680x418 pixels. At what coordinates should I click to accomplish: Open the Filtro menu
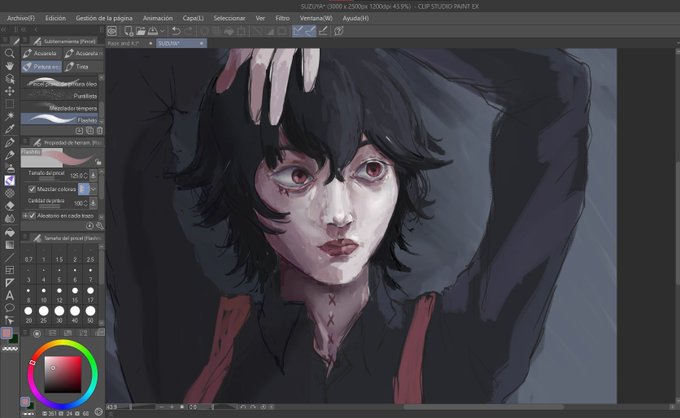pos(282,18)
